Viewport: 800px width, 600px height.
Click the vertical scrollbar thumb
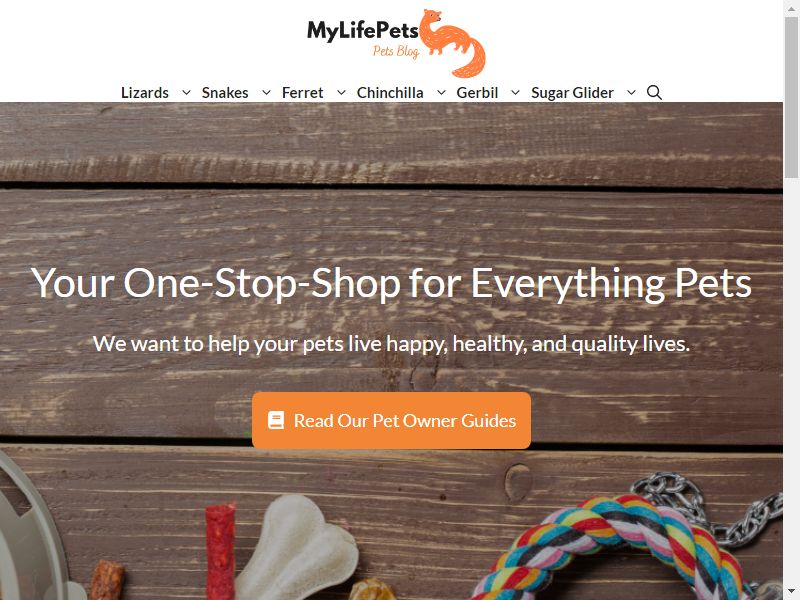tap(791, 97)
